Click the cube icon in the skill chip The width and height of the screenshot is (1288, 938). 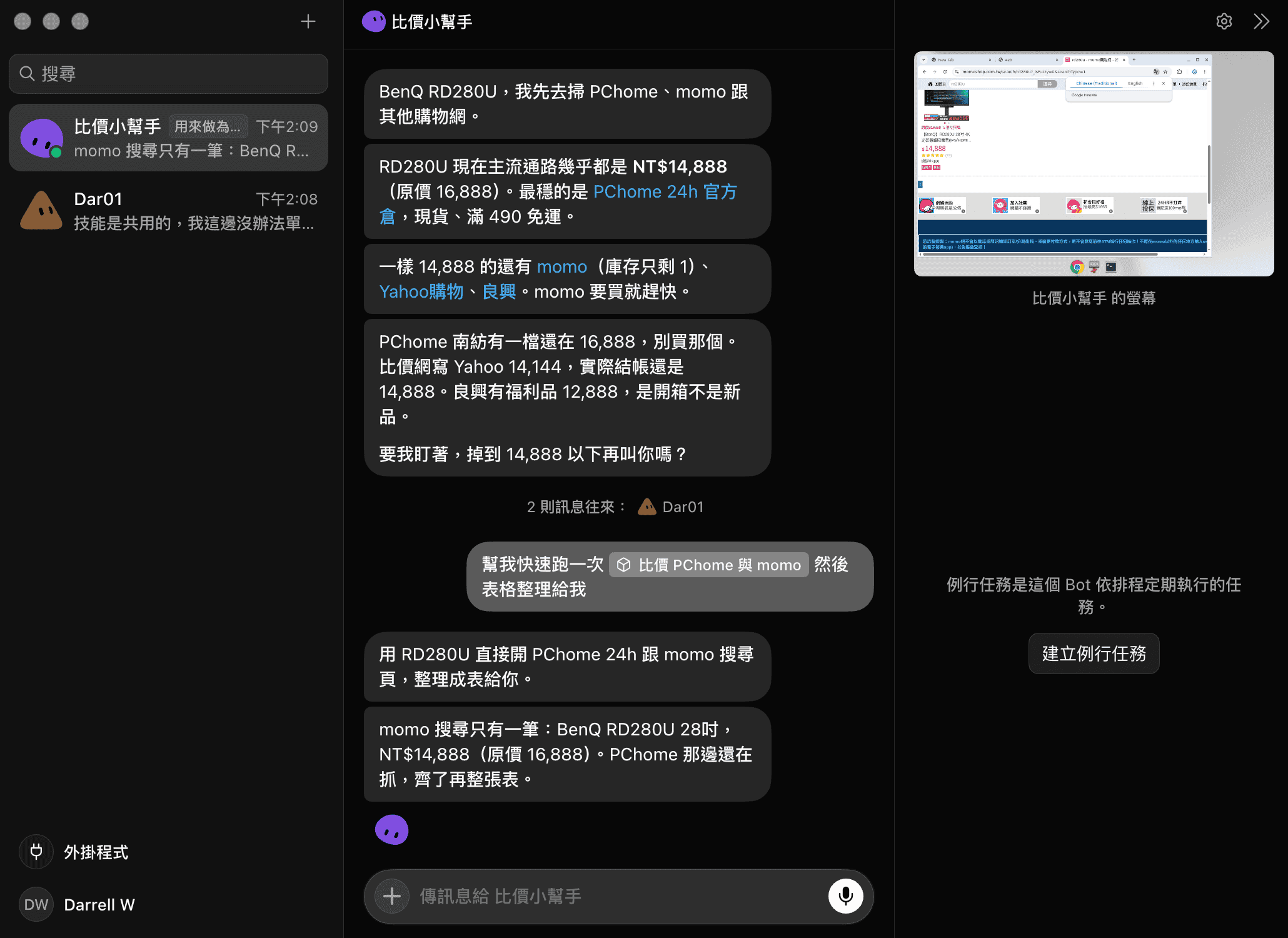[x=623, y=565]
